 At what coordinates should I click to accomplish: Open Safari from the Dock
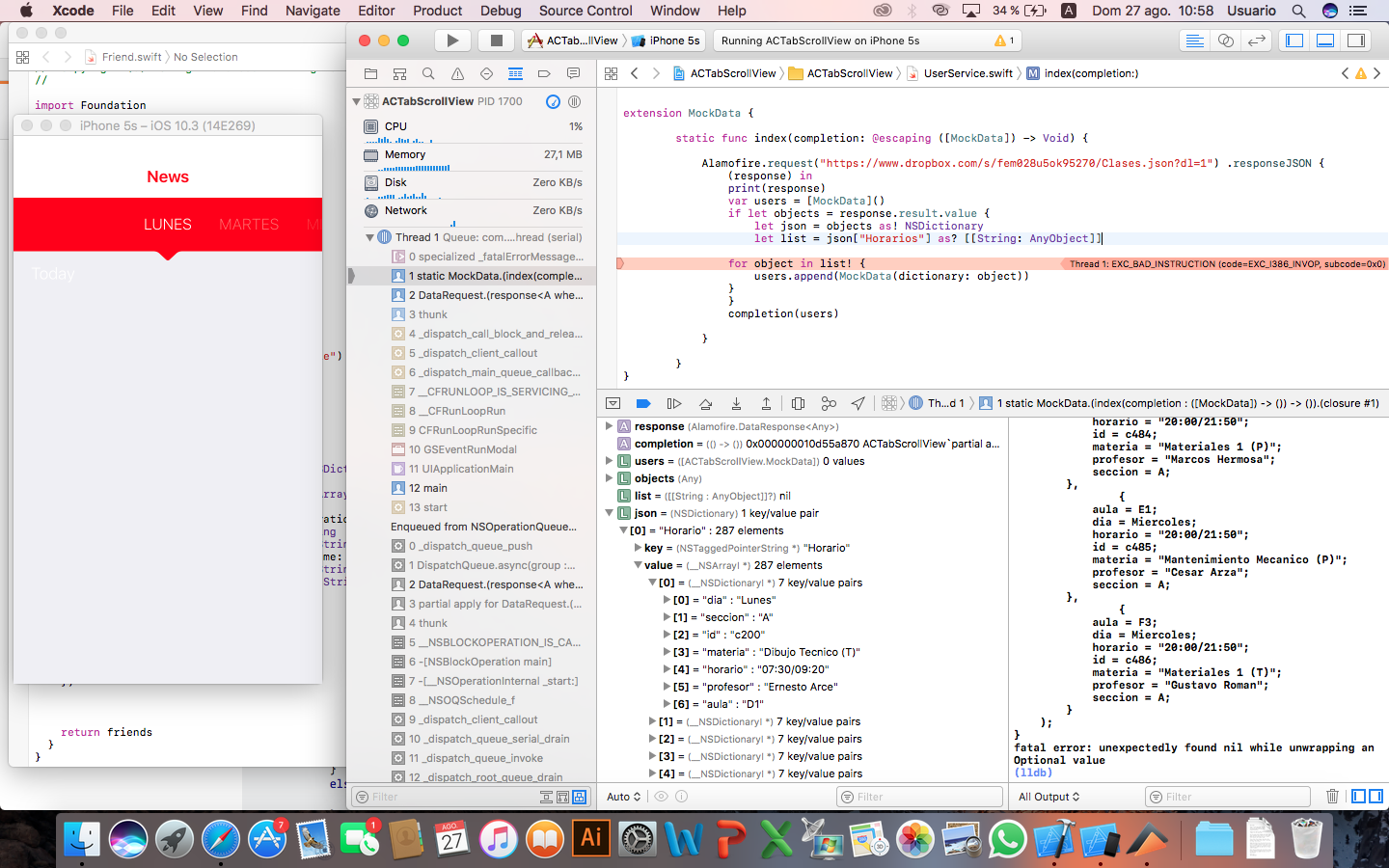coord(221,839)
